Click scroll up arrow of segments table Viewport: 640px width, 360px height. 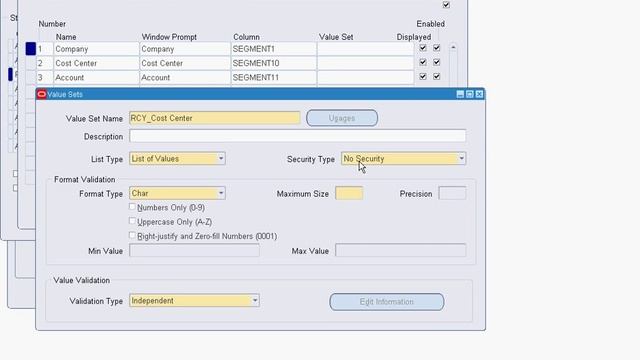click(453, 48)
